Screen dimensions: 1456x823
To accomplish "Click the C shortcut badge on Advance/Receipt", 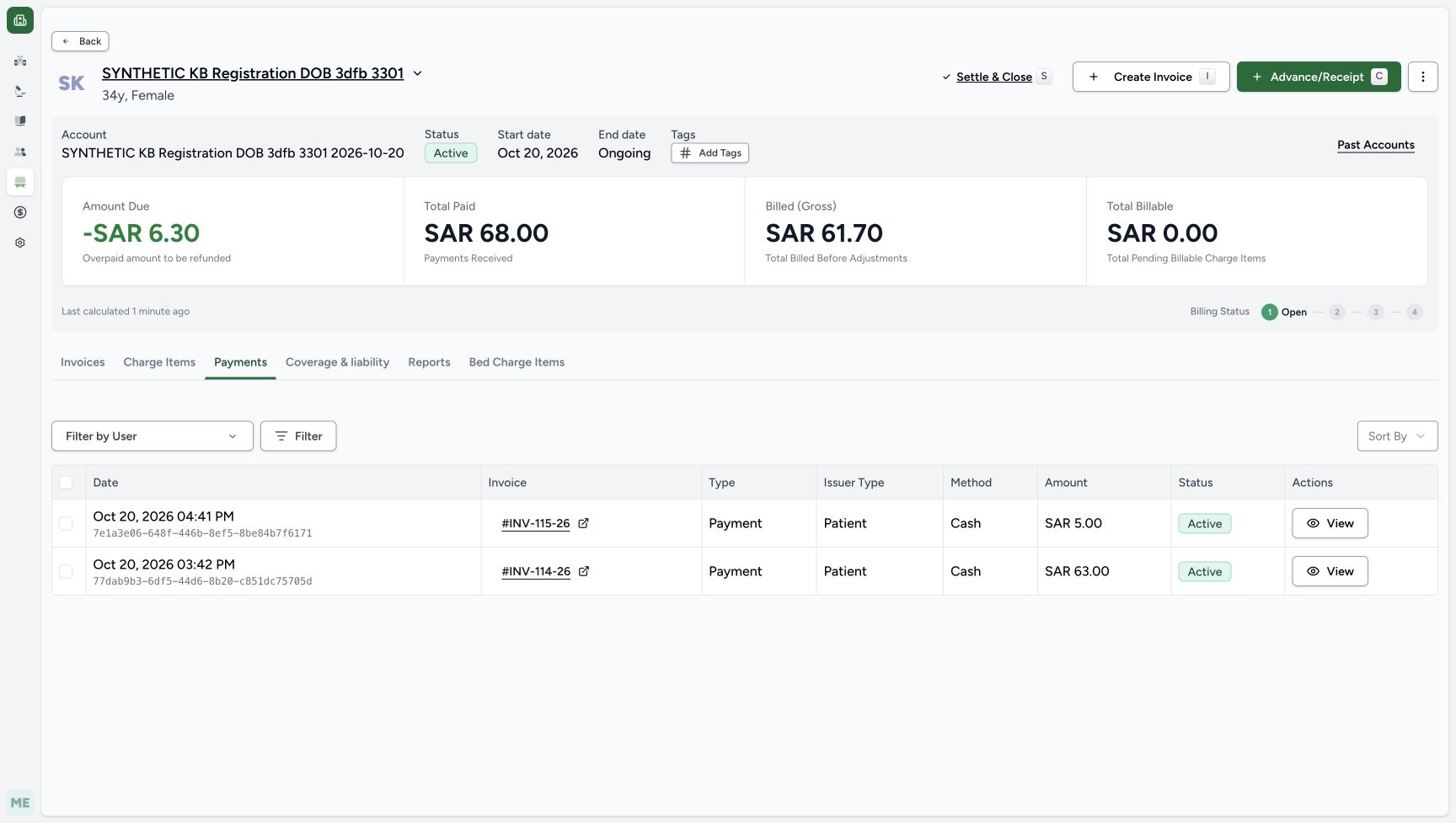I will (x=1379, y=76).
